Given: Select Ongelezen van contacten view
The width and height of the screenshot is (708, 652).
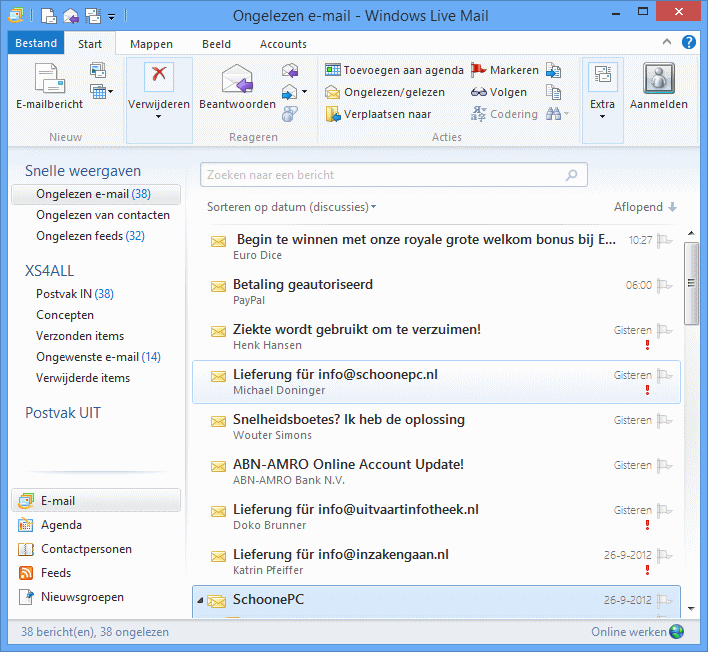Looking at the screenshot, I should click(103, 215).
